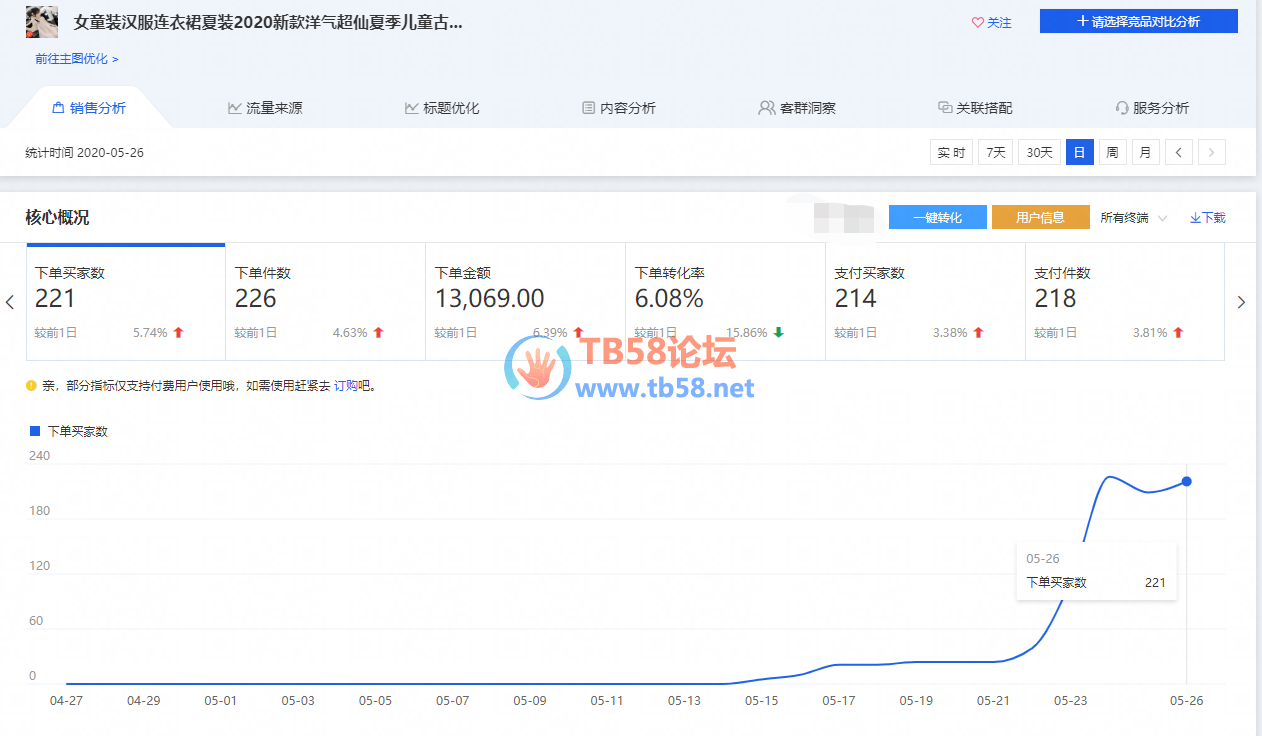Click the 下载 download icon link
This screenshot has width=1262, height=736.
click(x=1207, y=217)
